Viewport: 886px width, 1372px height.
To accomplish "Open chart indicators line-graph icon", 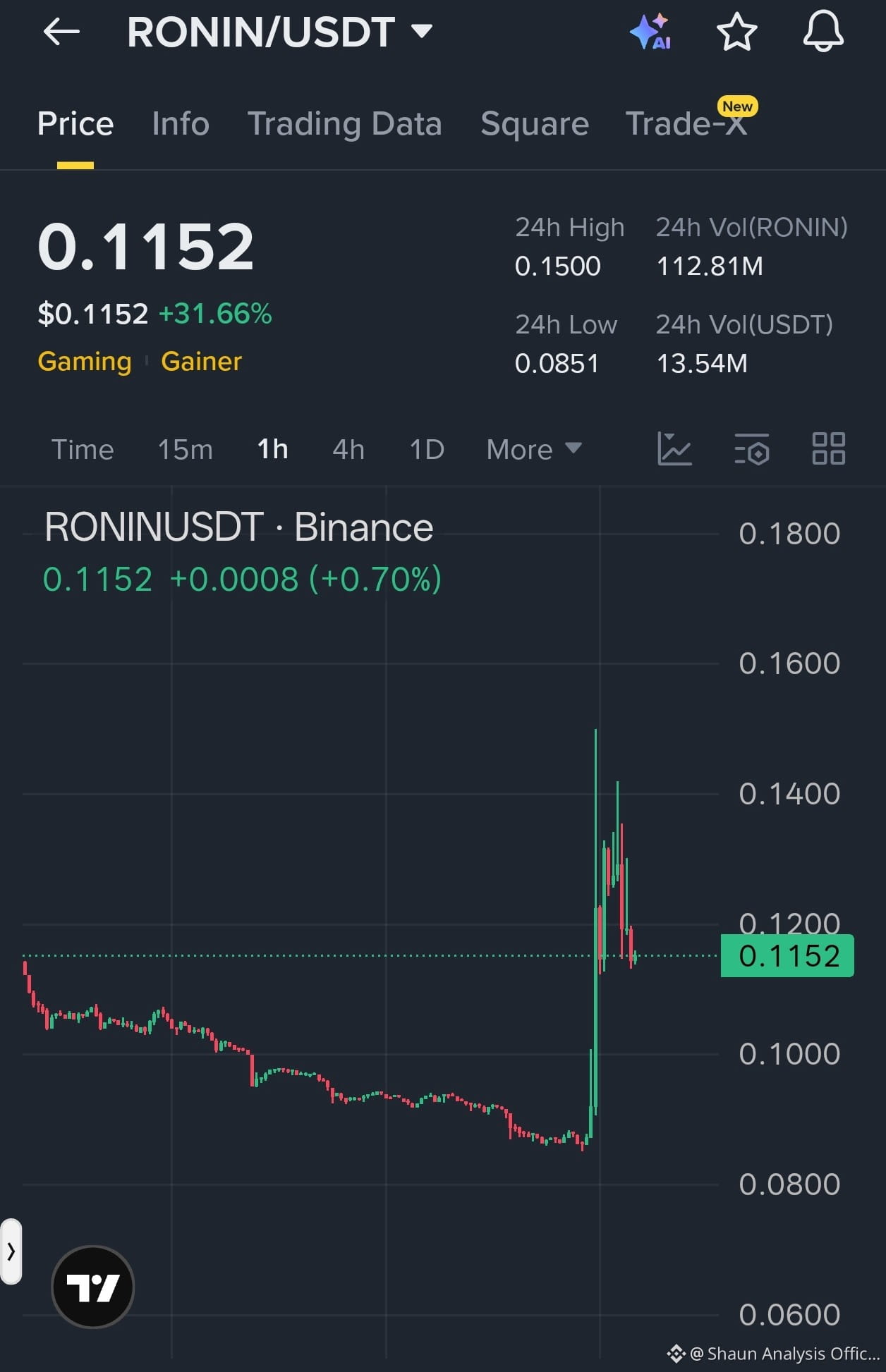I will pyautogui.click(x=674, y=449).
